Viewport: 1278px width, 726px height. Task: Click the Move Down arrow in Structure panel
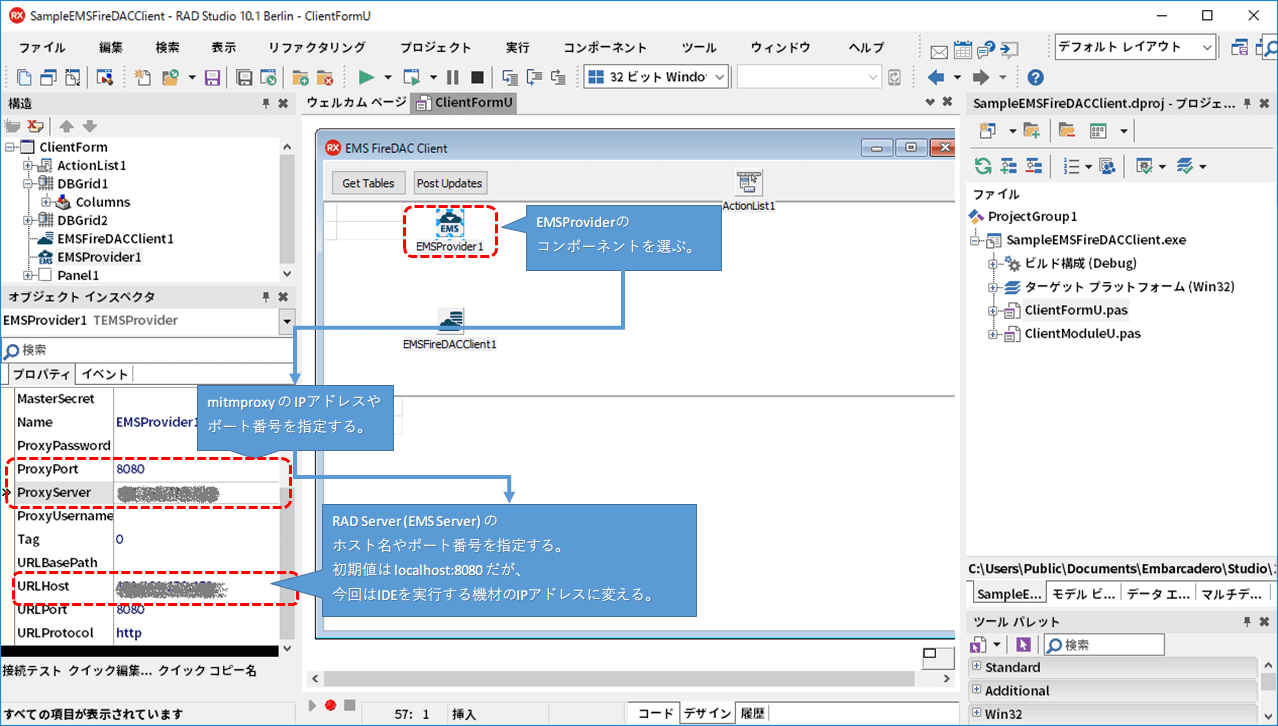(x=89, y=126)
